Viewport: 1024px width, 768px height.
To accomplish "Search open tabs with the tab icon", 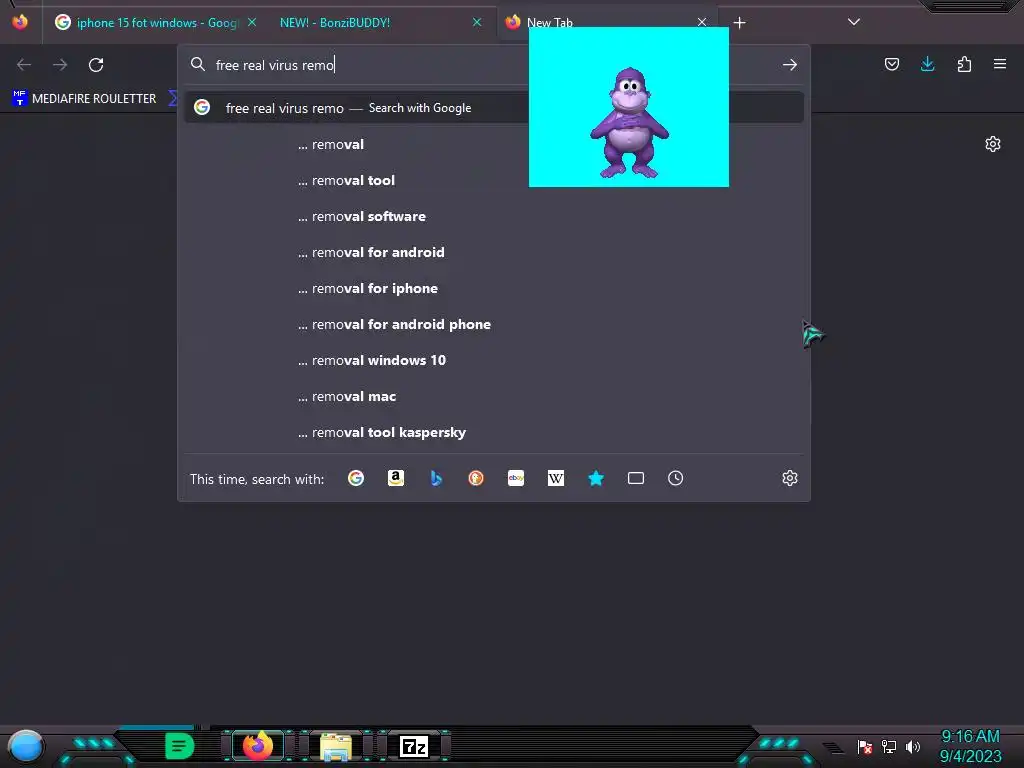I will (x=636, y=478).
